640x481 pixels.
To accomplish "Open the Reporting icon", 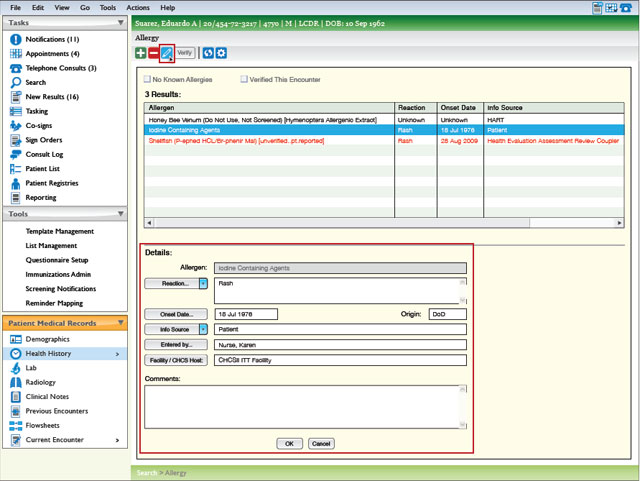I will 16,198.
